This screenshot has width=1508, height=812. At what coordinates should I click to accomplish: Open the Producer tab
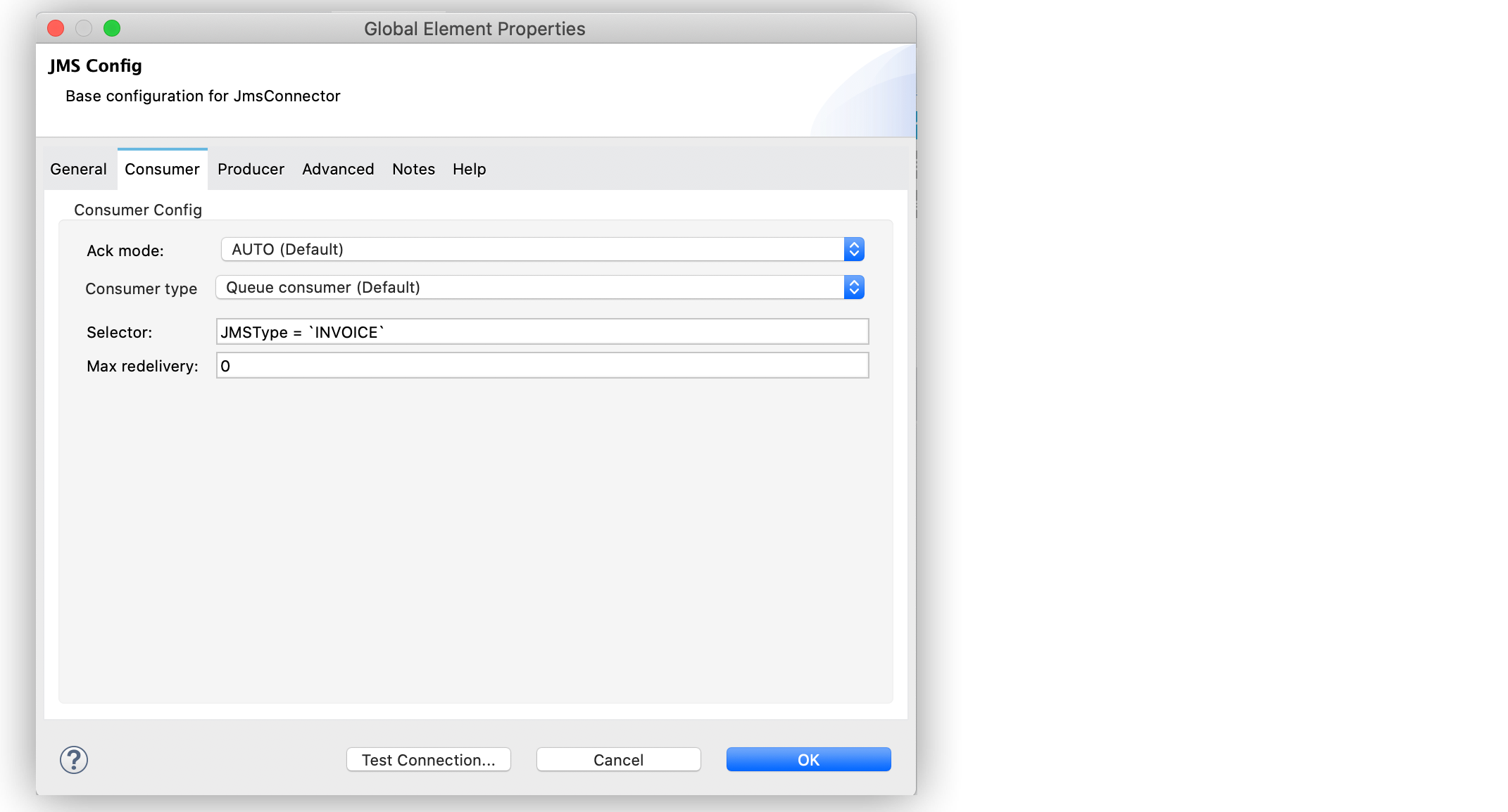(250, 169)
